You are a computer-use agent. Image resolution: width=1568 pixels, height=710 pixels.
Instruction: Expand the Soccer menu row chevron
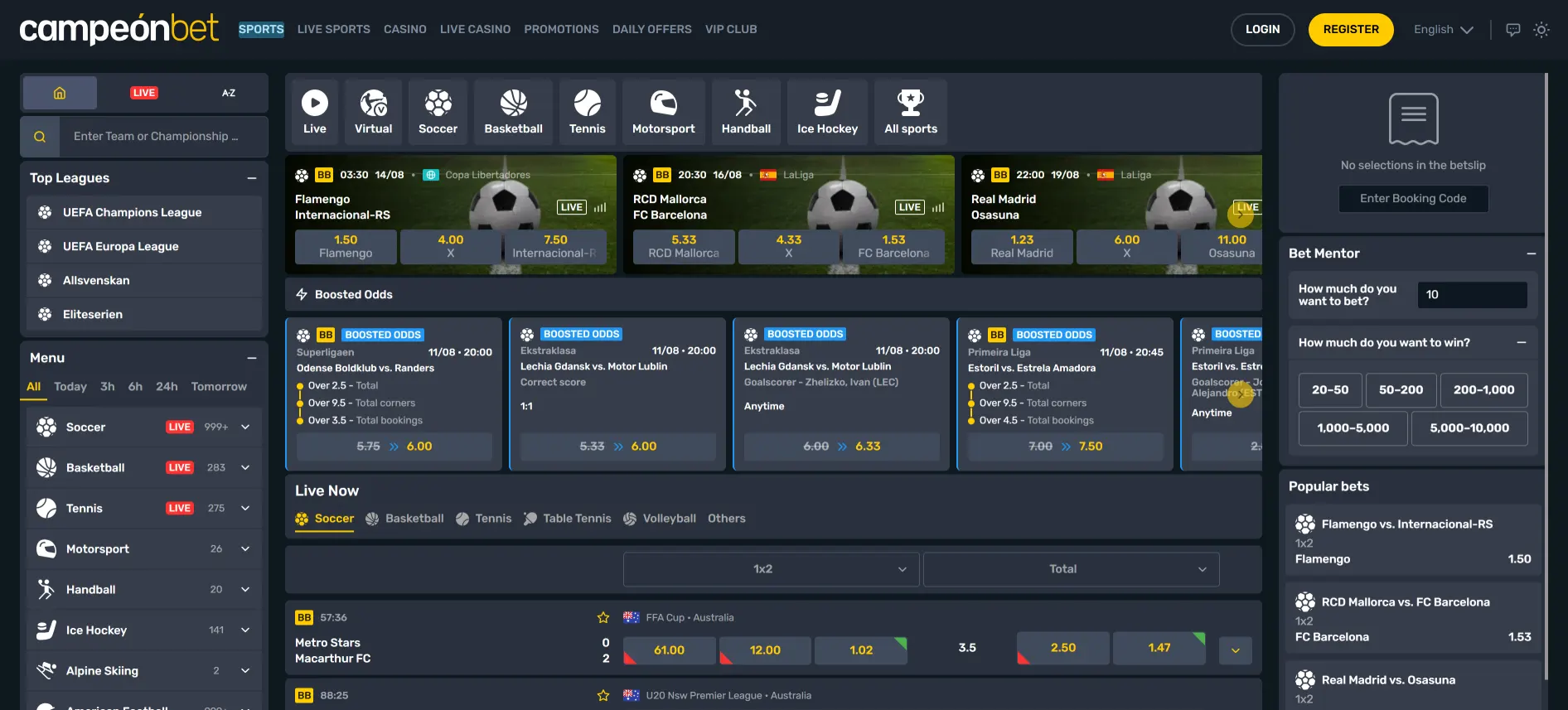point(245,427)
